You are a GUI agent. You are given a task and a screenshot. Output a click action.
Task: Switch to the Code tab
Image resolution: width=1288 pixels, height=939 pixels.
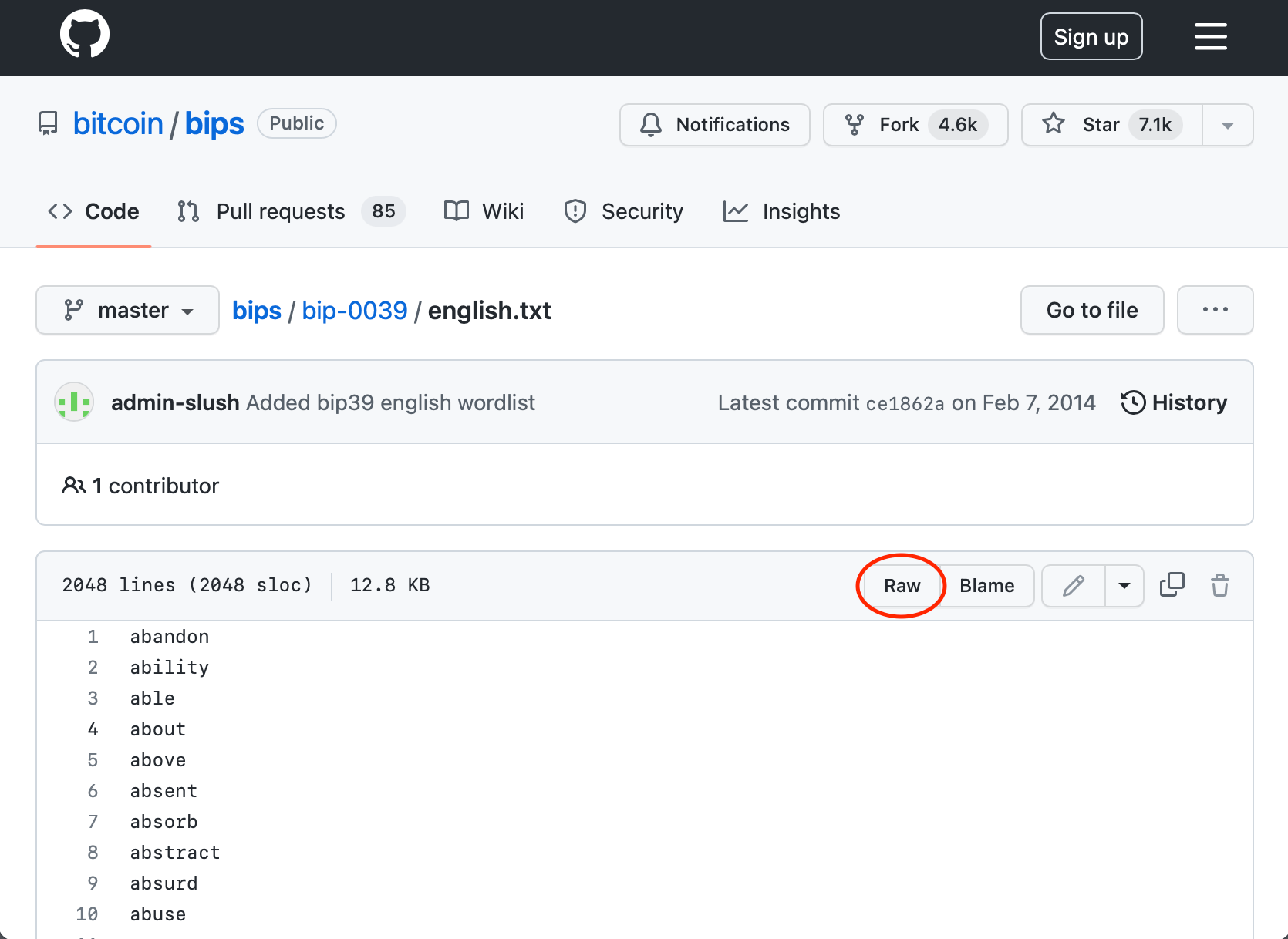(93, 211)
